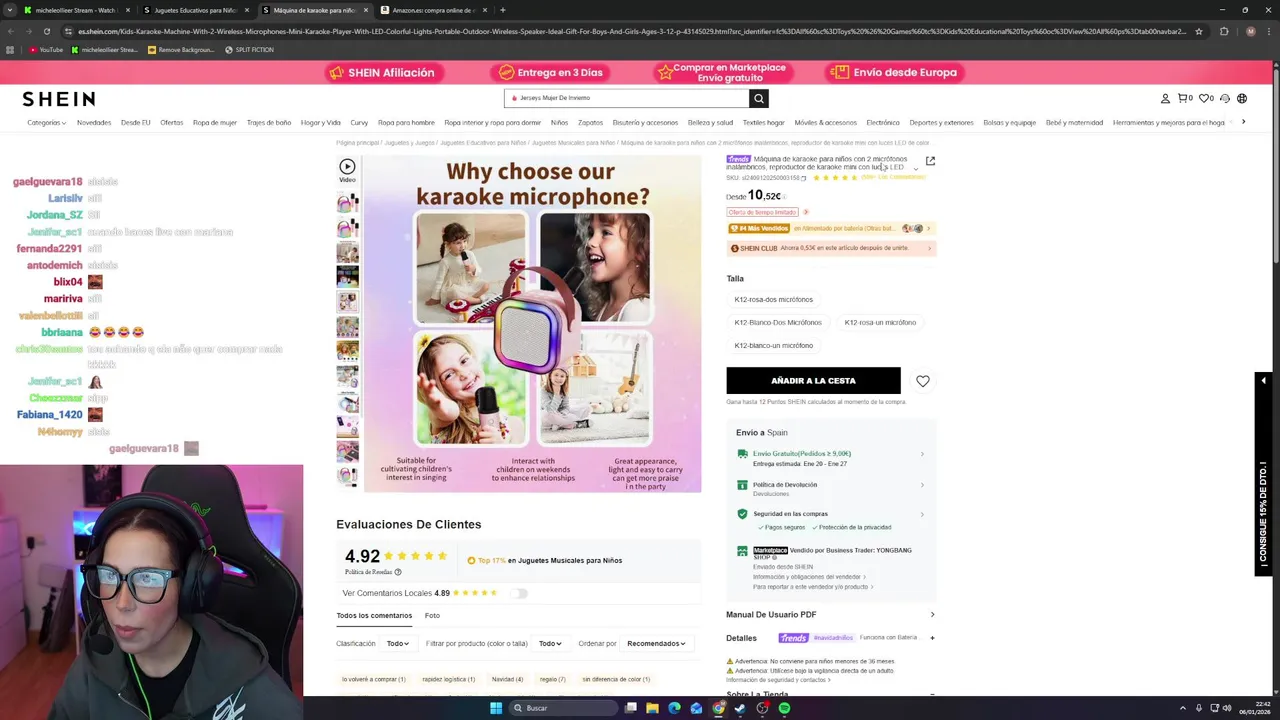Filter reviews by 'regalo (7)' tag
Screen dimensions: 1280x720
click(x=553, y=679)
